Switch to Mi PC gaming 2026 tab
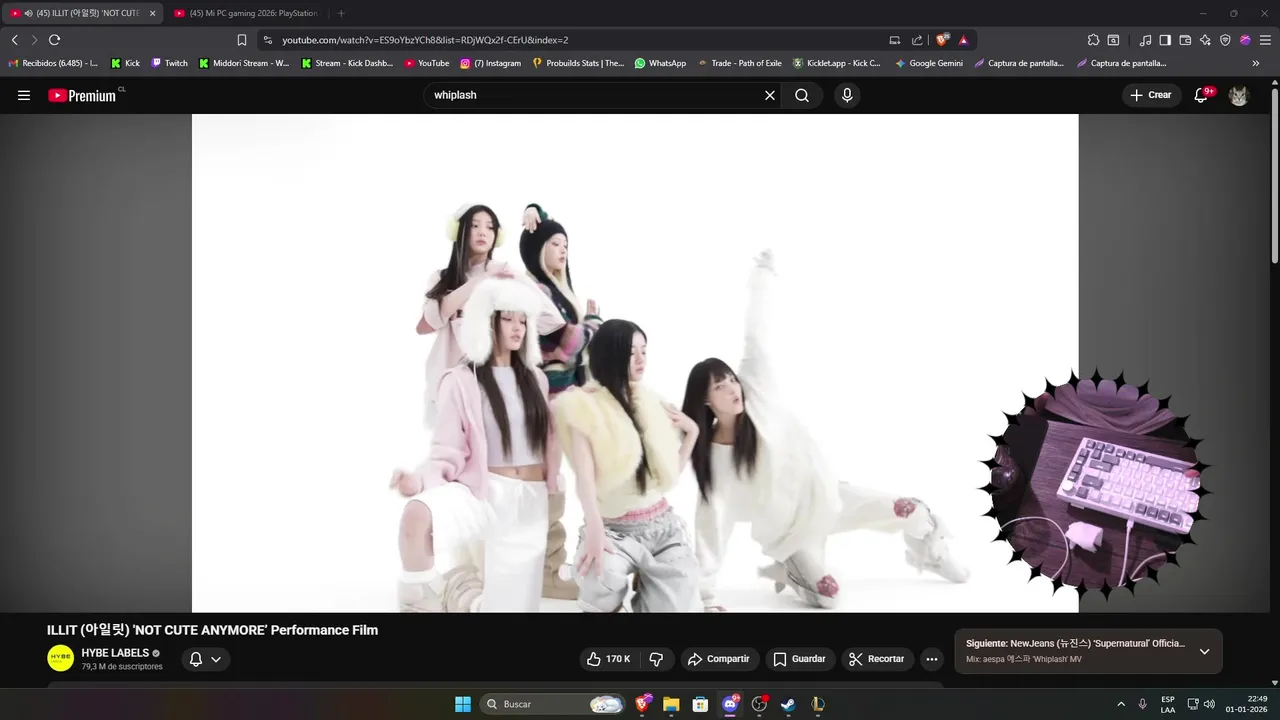1280x720 pixels. pyautogui.click(x=245, y=13)
